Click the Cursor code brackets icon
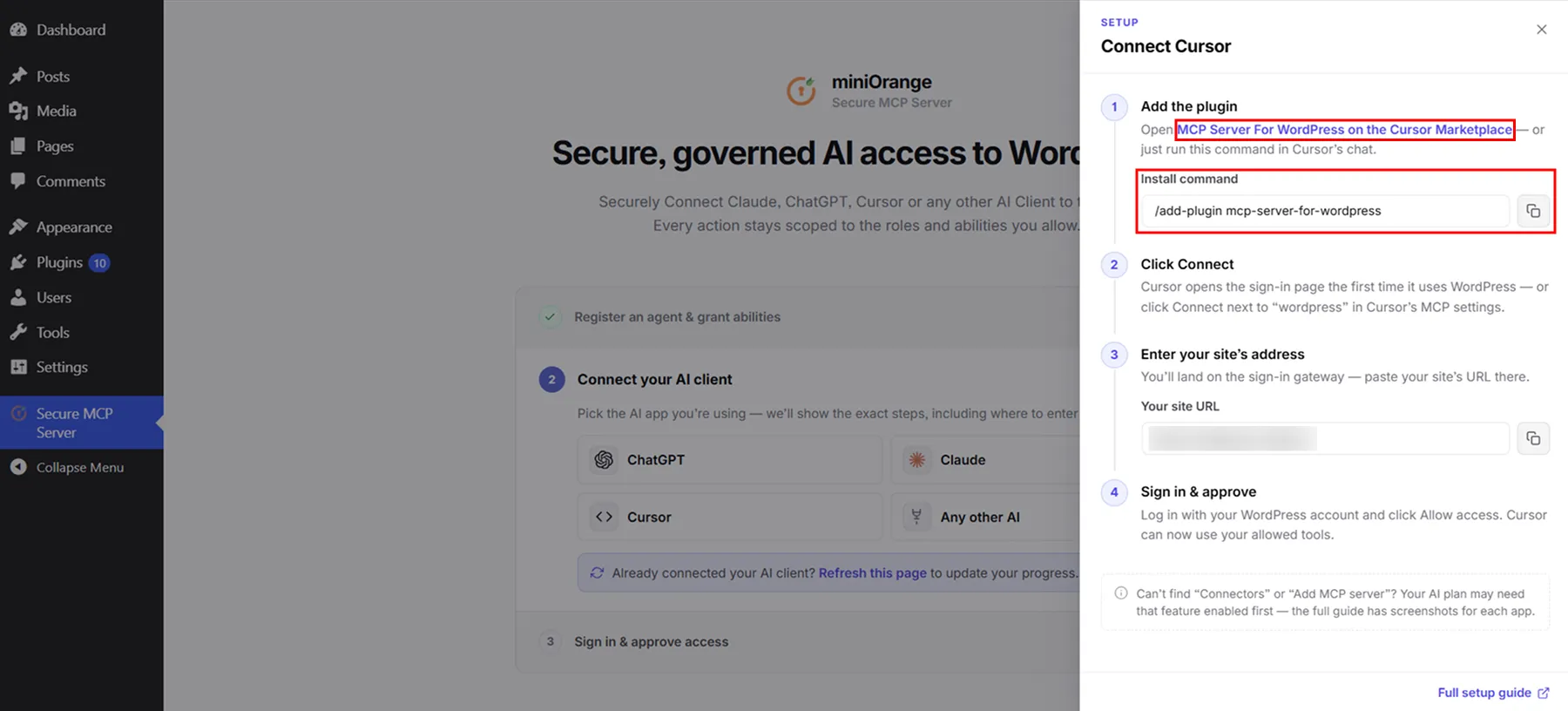The width and height of the screenshot is (1568, 711). [x=604, y=517]
